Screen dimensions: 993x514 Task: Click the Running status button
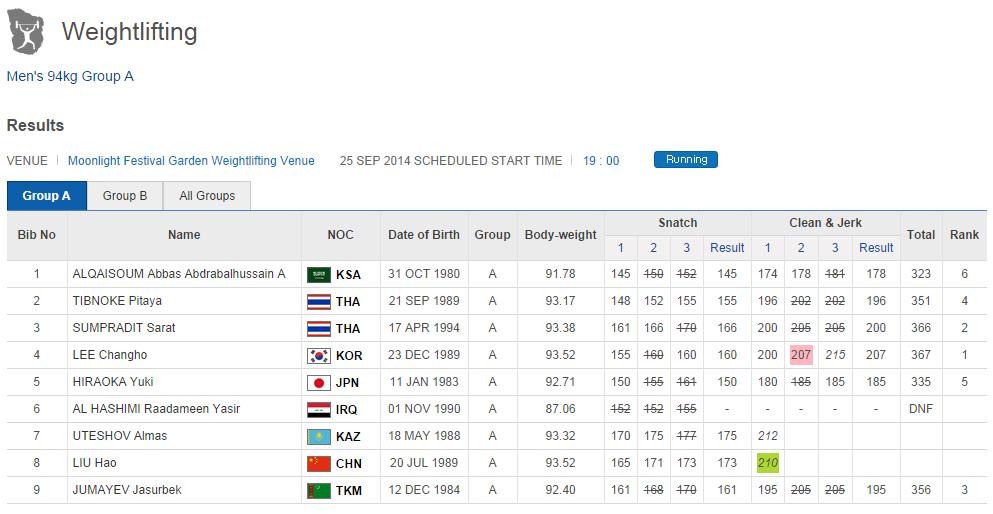(686, 160)
